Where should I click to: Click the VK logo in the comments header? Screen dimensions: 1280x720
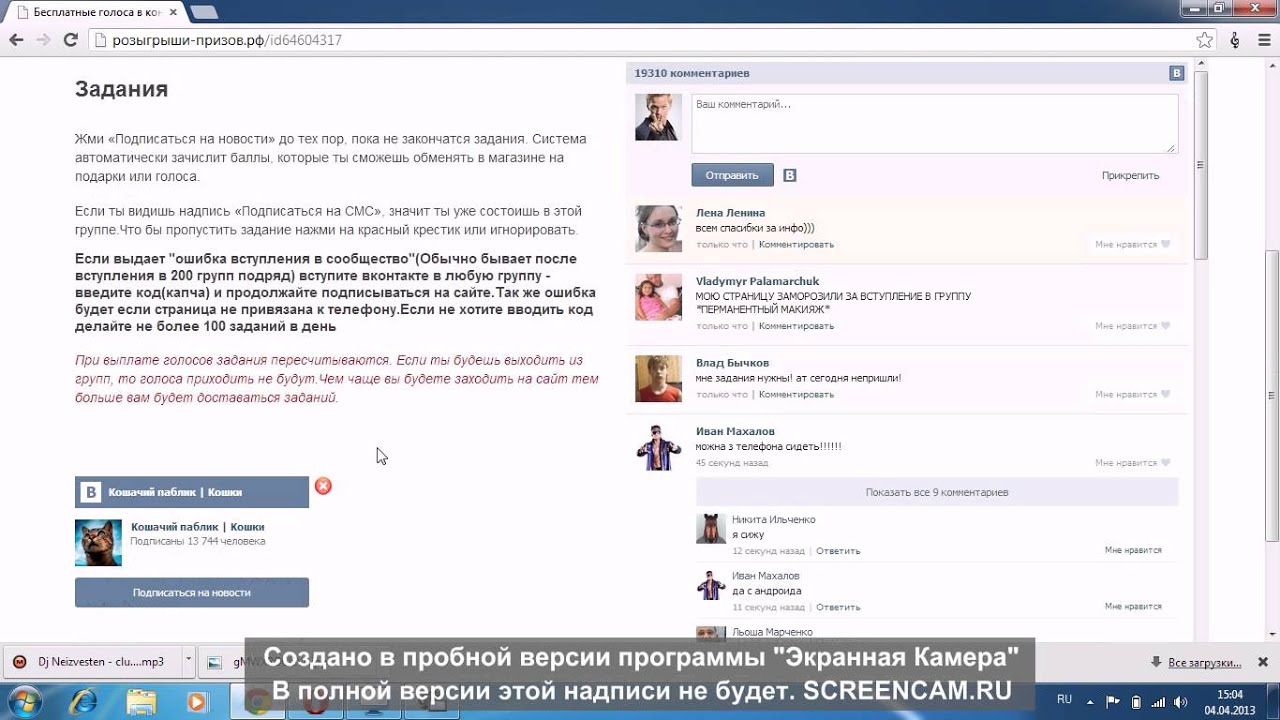point(1177,73)
